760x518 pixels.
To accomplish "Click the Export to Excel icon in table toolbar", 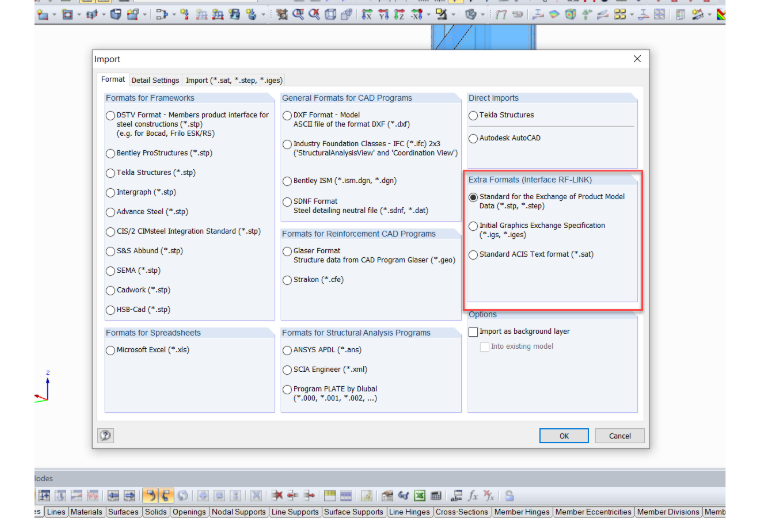I will tap(420, 496).
